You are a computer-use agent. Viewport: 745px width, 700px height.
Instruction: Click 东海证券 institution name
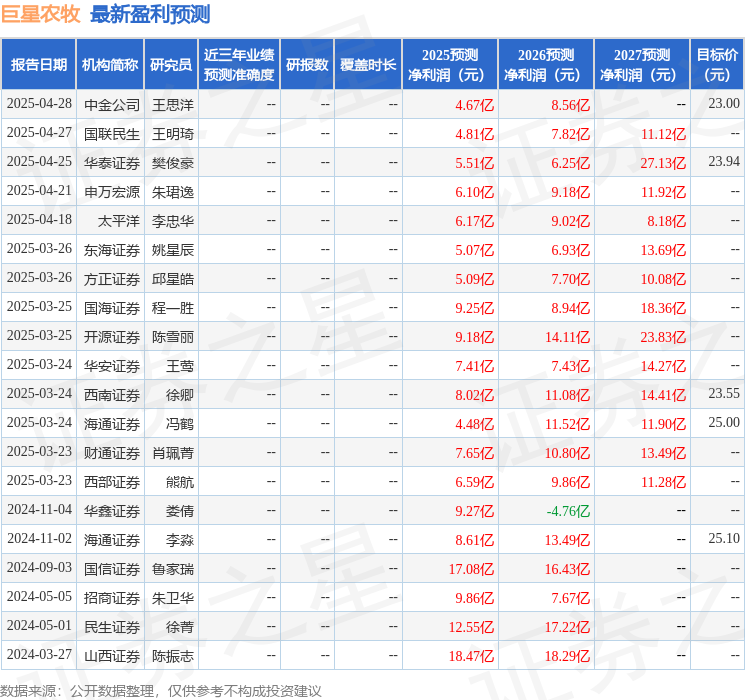point(112,250)
